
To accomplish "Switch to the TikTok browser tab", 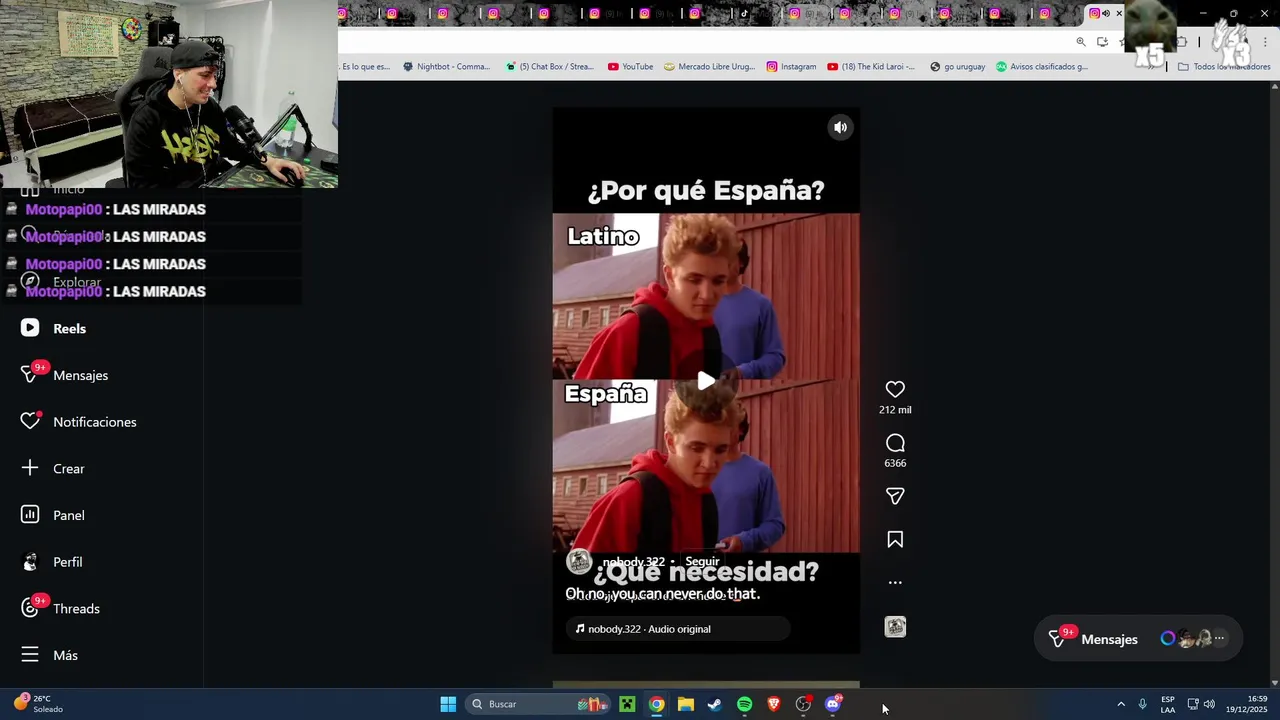I will (x=744, y=14).
